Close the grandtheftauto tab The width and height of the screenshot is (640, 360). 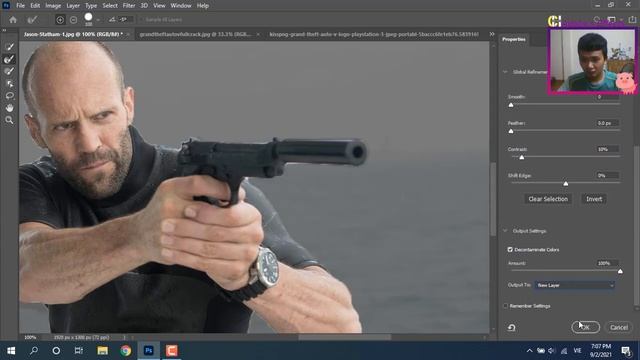click(258, 34)
